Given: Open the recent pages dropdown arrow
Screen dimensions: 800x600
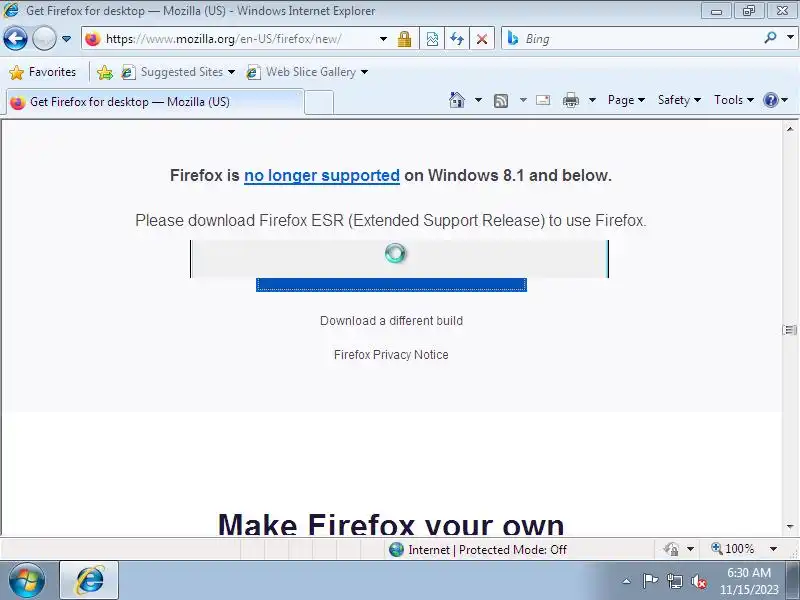Looking at the screenshot, I should point(66,39).
